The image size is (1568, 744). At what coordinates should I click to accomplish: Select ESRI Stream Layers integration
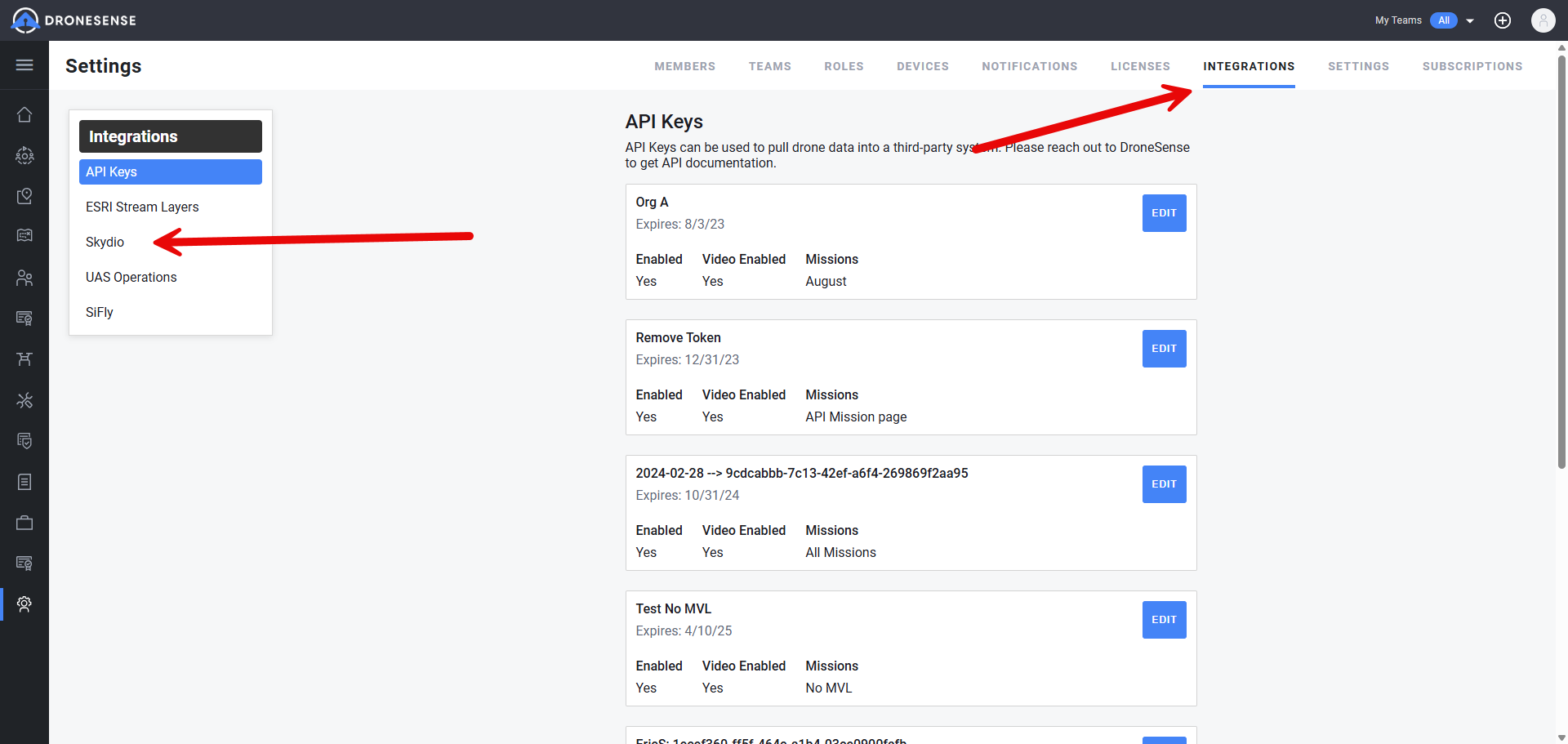(171, 207)
